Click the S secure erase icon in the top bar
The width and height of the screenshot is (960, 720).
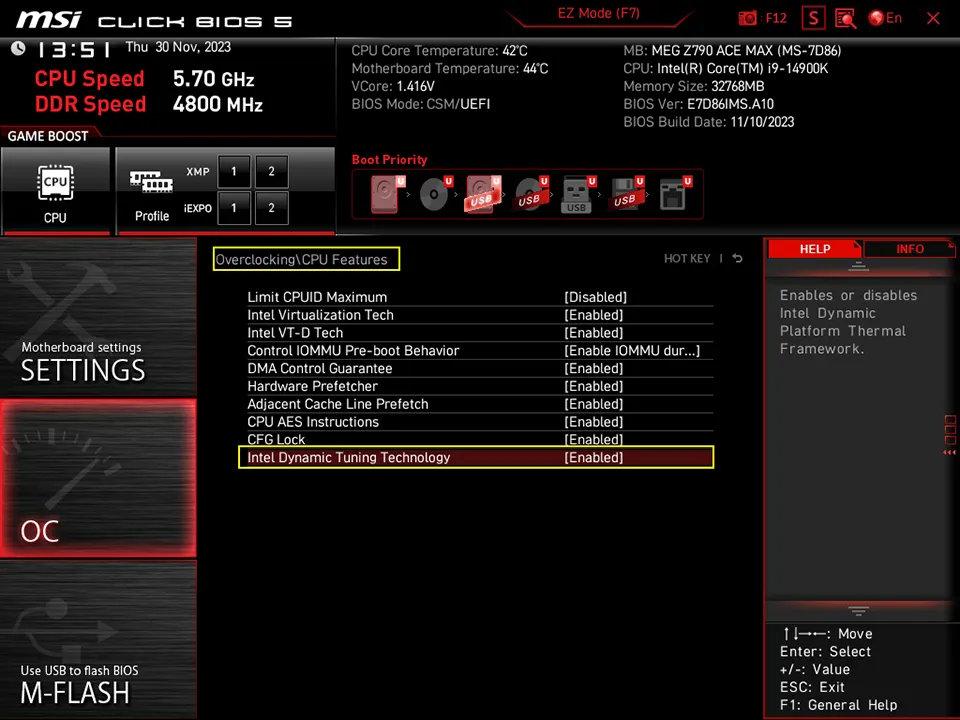pos(813,18)
